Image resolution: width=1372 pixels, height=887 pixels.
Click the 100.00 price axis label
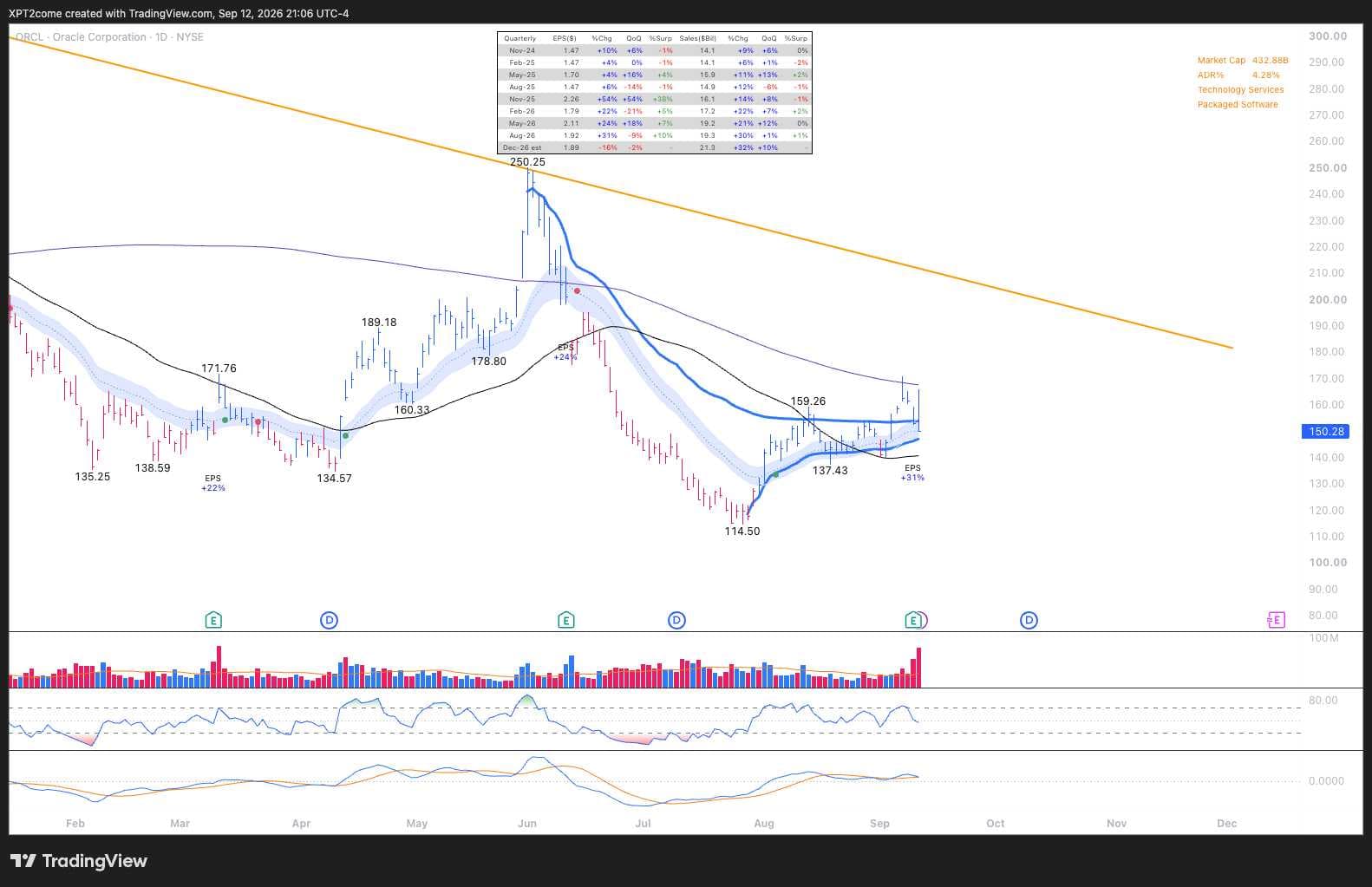pyautogui.click(x=1328, y=563)
